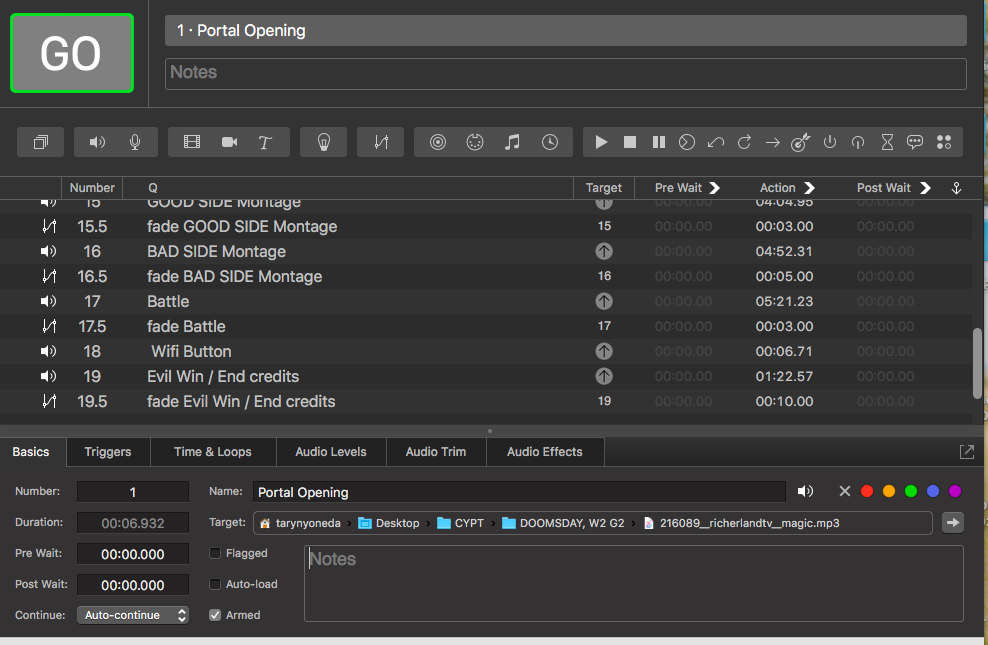988x645 pixels.
Task: Add a new Audio cue from toolbar
Action: click(x=97, y=142)
